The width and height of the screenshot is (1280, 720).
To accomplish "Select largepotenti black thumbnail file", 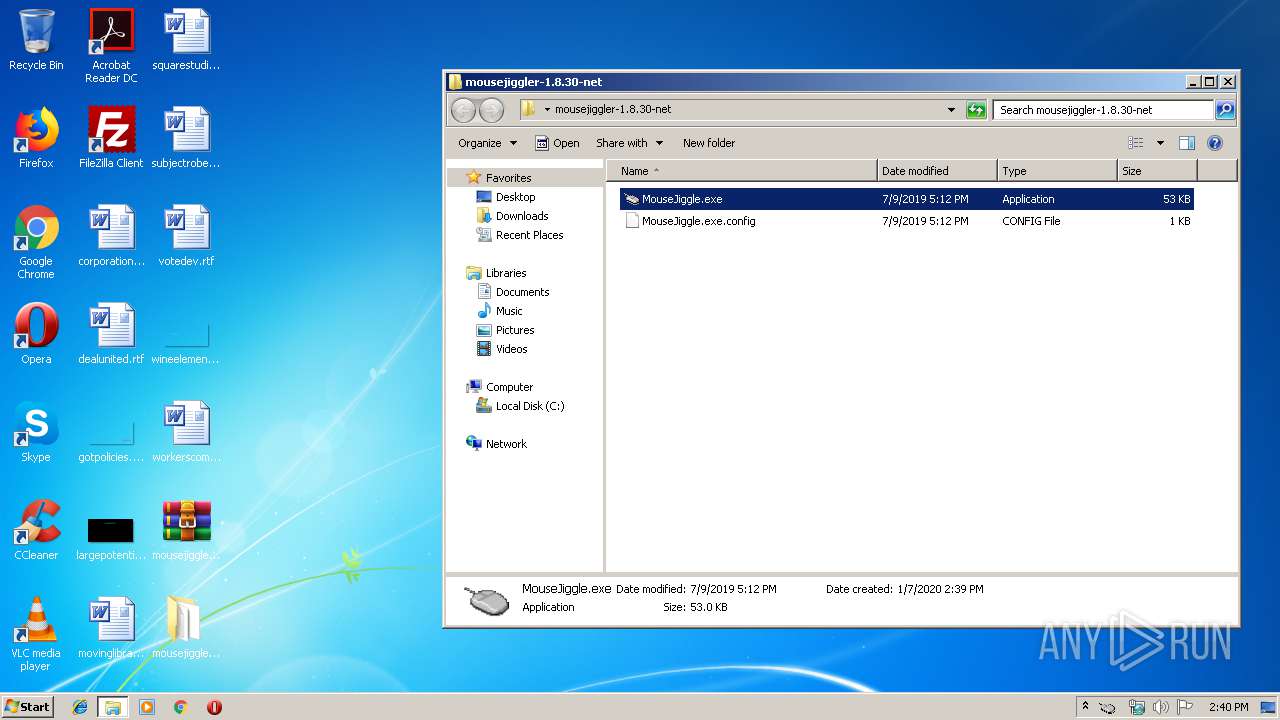I will [111, 536].
